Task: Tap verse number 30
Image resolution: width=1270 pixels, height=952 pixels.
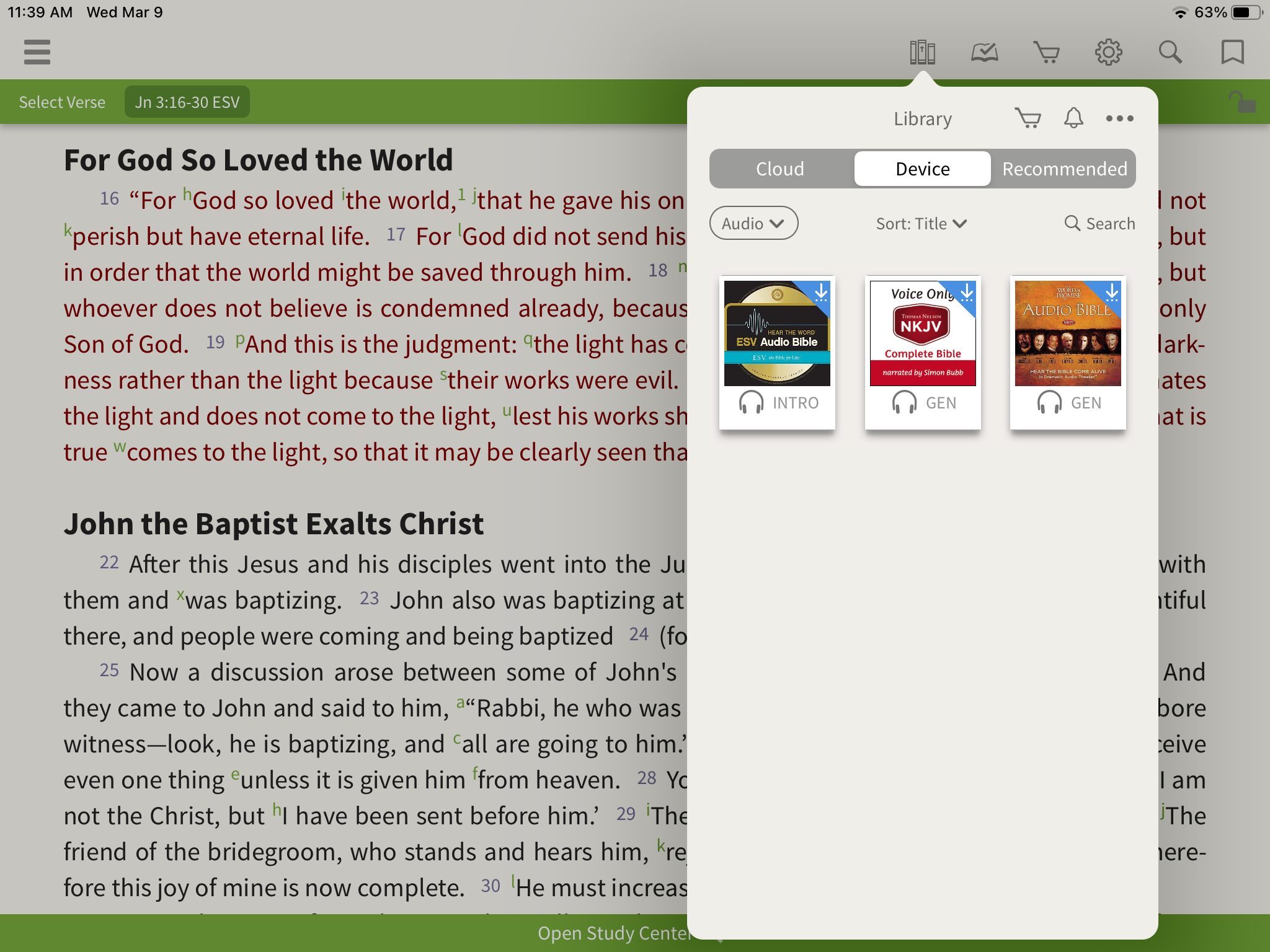Action: point(491,886)
